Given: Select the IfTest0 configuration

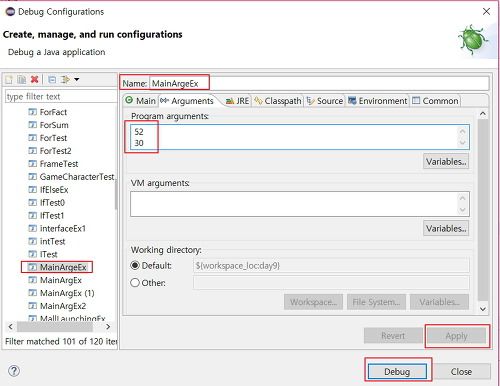Looking at the screenshot, I should click(52, 203).
